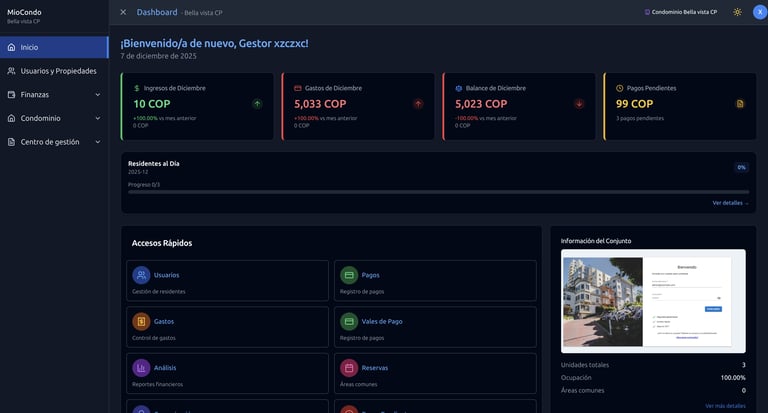Click the 99 COP pending value

tap(634, 104)
